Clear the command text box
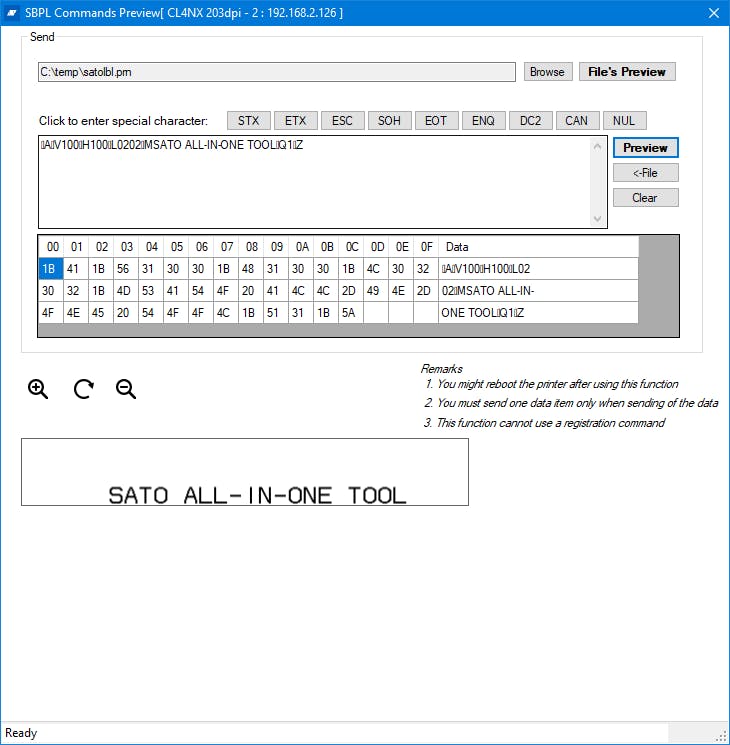Viewport: 730px width, 745px height. pos(645,198)
